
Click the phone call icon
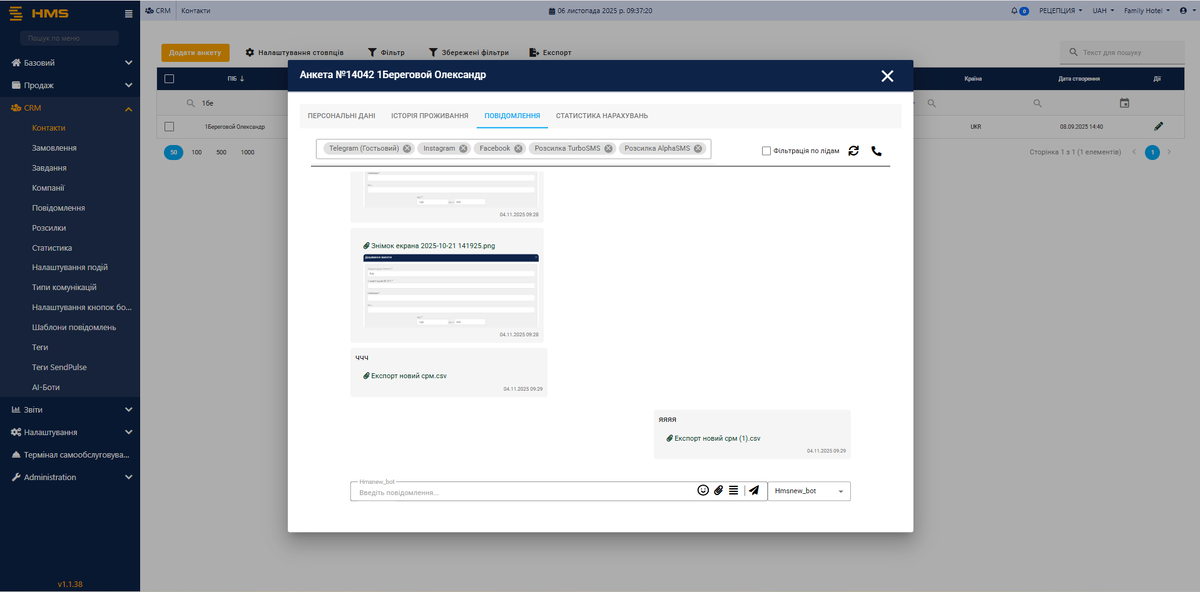(876, 151)
